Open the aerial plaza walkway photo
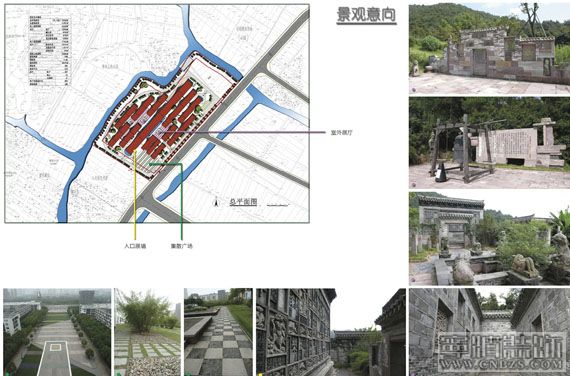This screenshot has width=570, height=376. pyautogui.click(x=57, y=332)
